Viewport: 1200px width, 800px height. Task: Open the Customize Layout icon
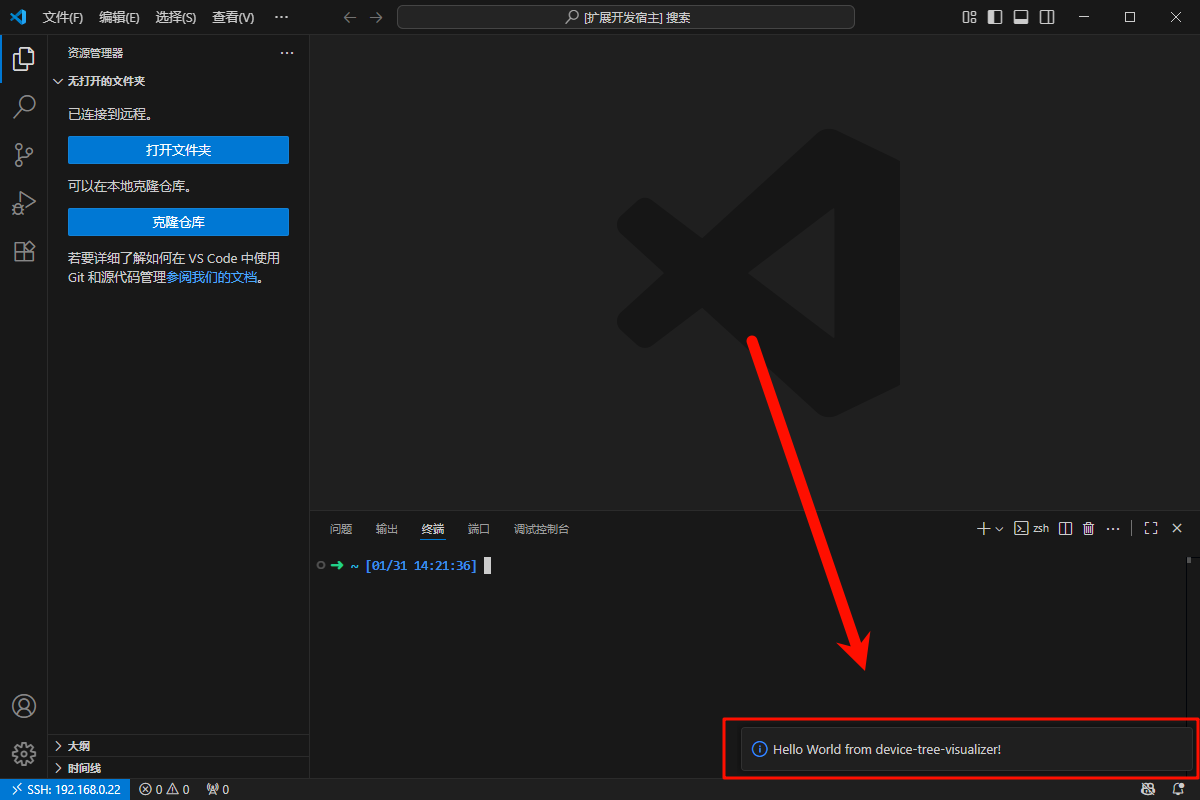[x=969, y=17]
